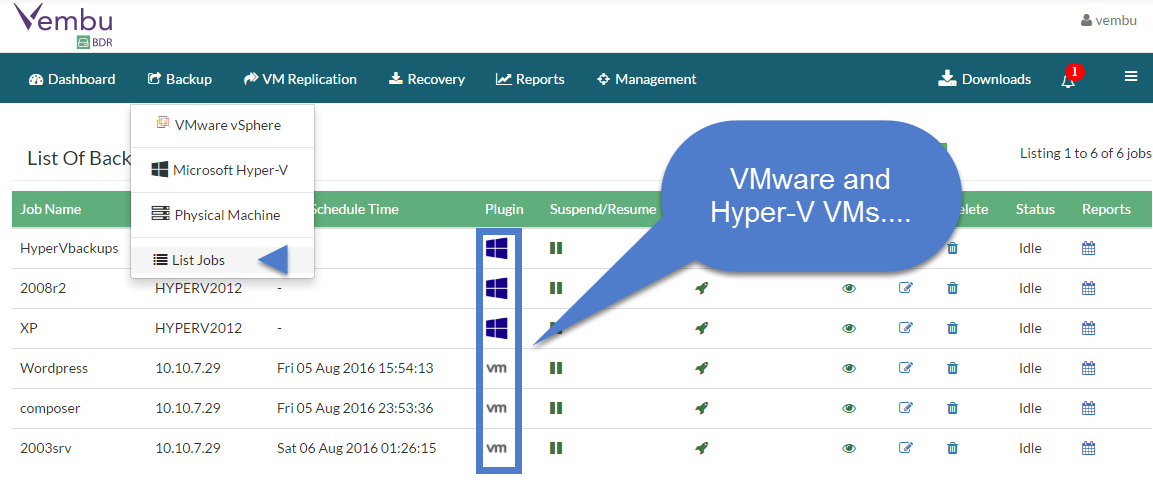Delete the XP job
The height and width of the screenshot is (482, 1153).
(952, 327)
